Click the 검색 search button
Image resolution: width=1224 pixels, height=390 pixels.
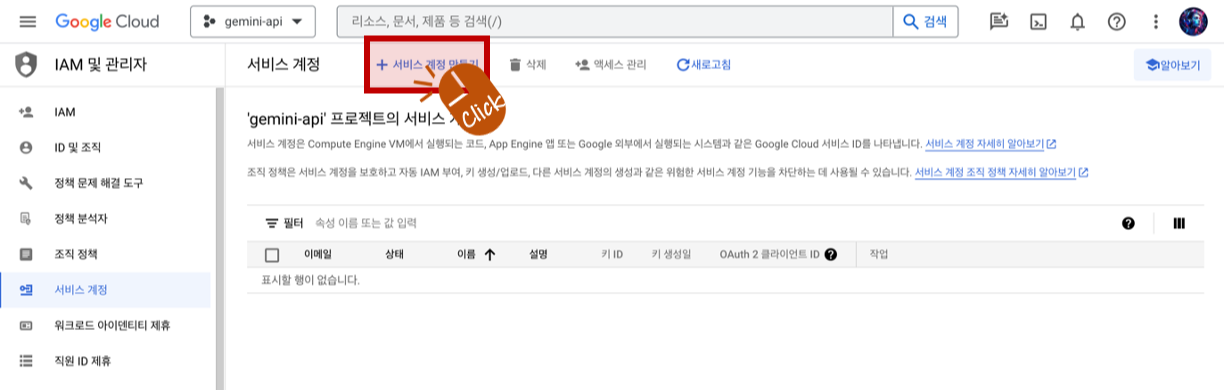(925, 21)
